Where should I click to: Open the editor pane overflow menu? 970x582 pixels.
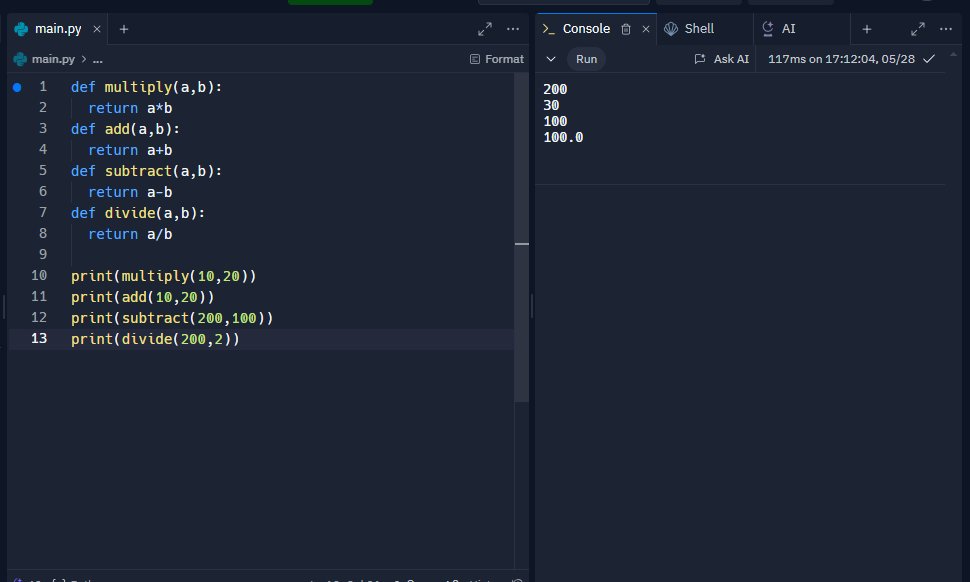click(x=513, y=29)
